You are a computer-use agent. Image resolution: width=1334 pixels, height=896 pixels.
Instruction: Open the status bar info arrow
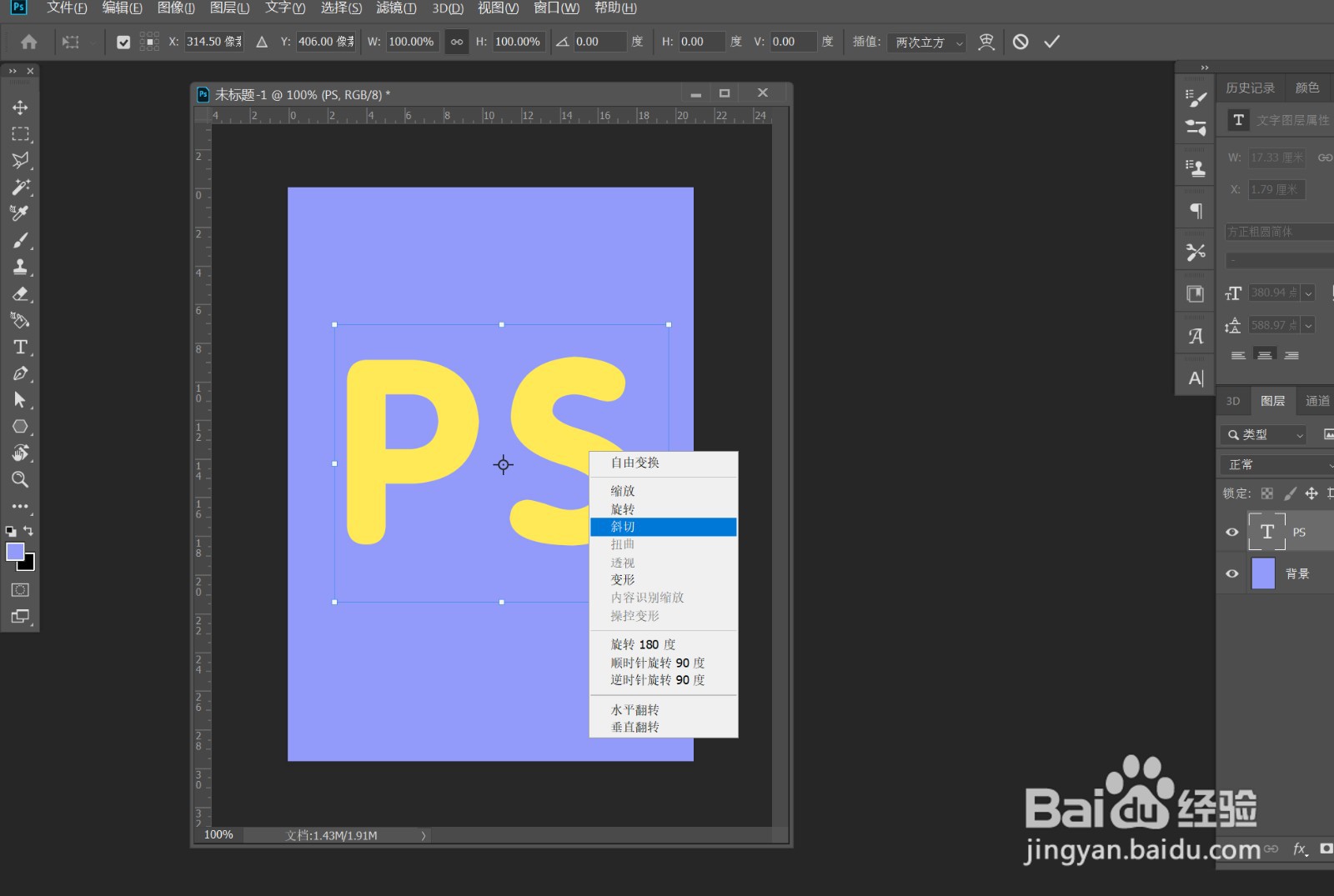point(424,835)
